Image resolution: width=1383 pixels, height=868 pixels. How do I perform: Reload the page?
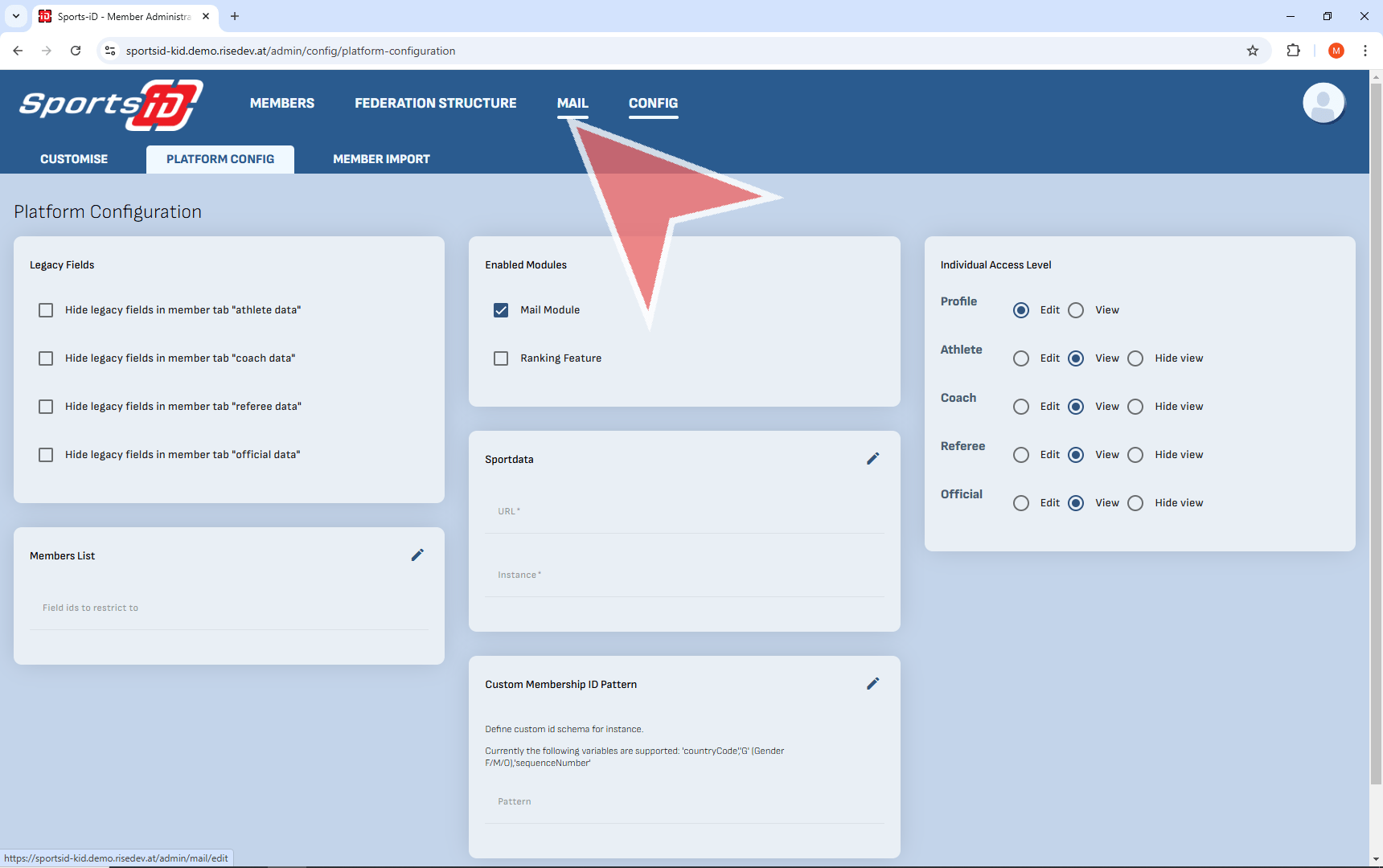(x=76, y=51)
